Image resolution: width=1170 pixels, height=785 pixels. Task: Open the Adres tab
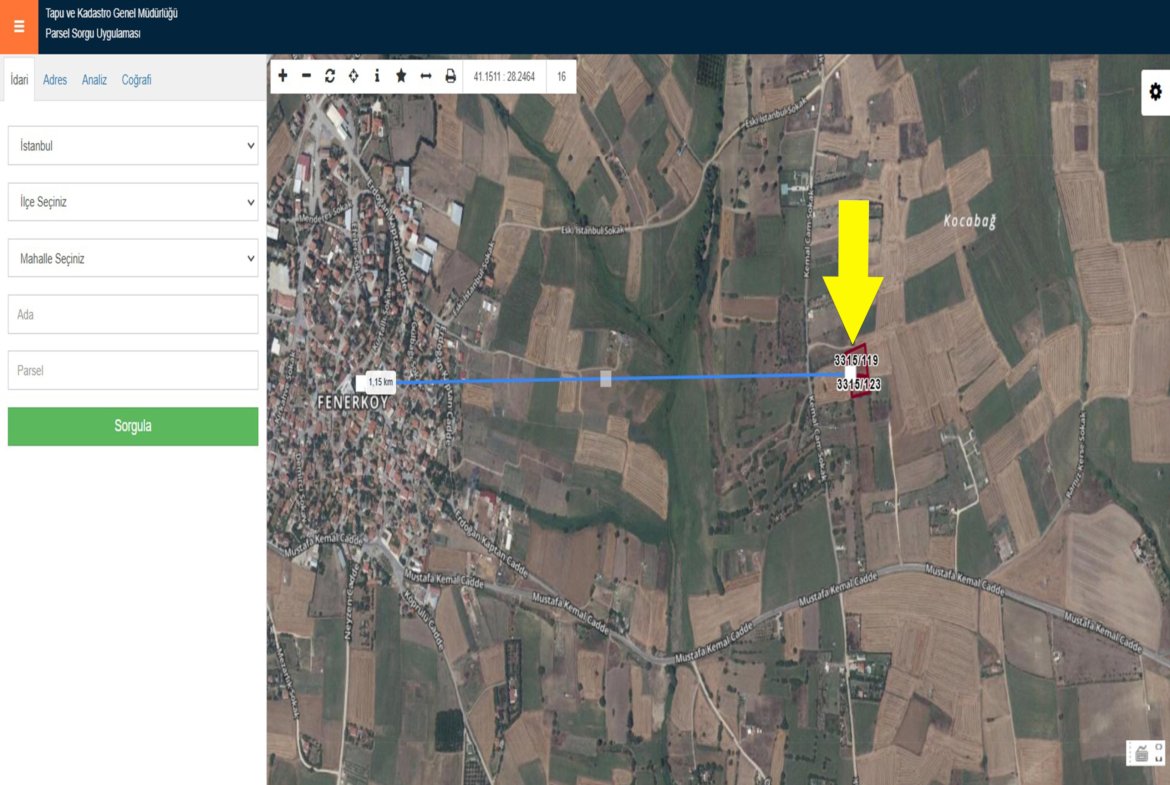pos(54,79)
